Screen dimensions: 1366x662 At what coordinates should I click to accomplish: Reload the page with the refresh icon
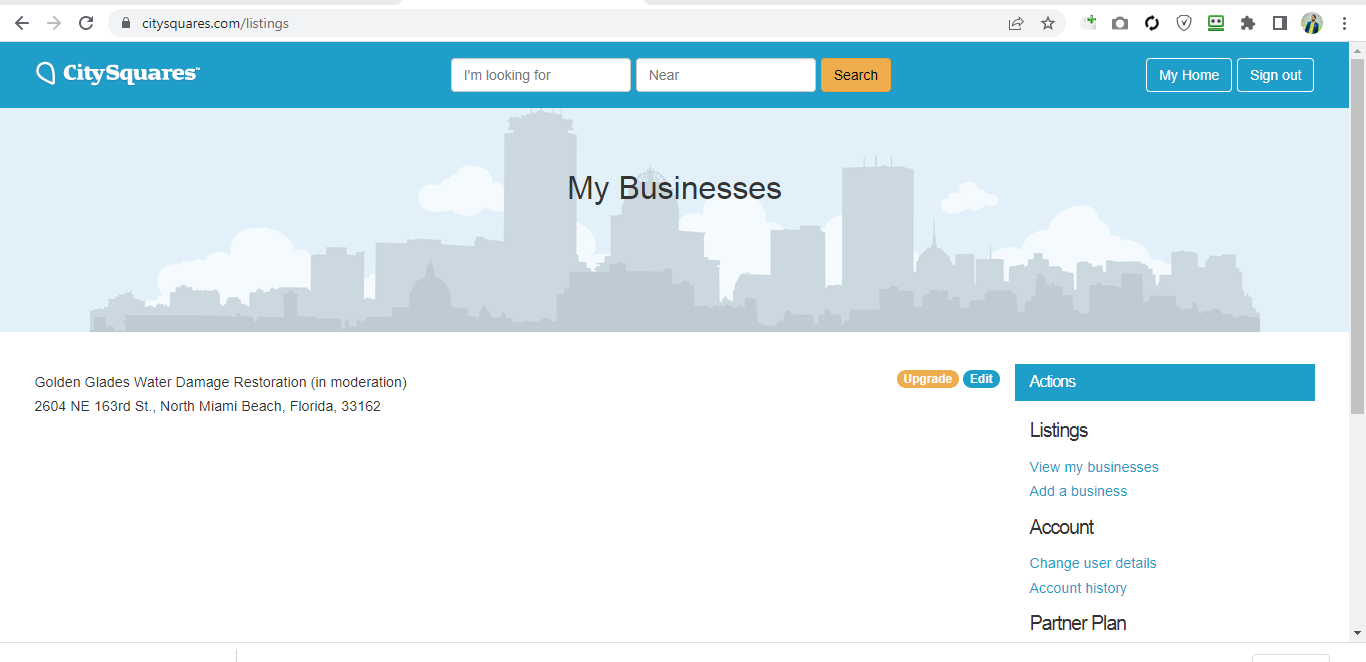pos(86,23)
